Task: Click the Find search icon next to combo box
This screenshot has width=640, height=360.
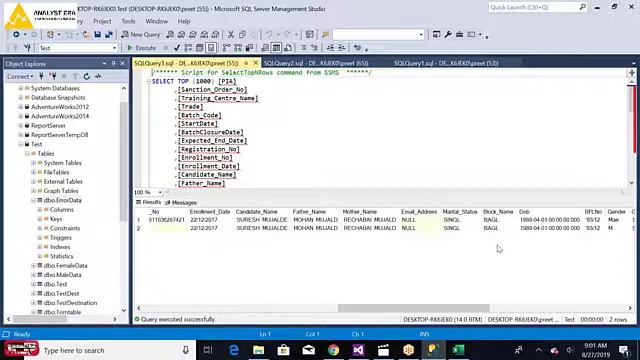Action: 325,35
